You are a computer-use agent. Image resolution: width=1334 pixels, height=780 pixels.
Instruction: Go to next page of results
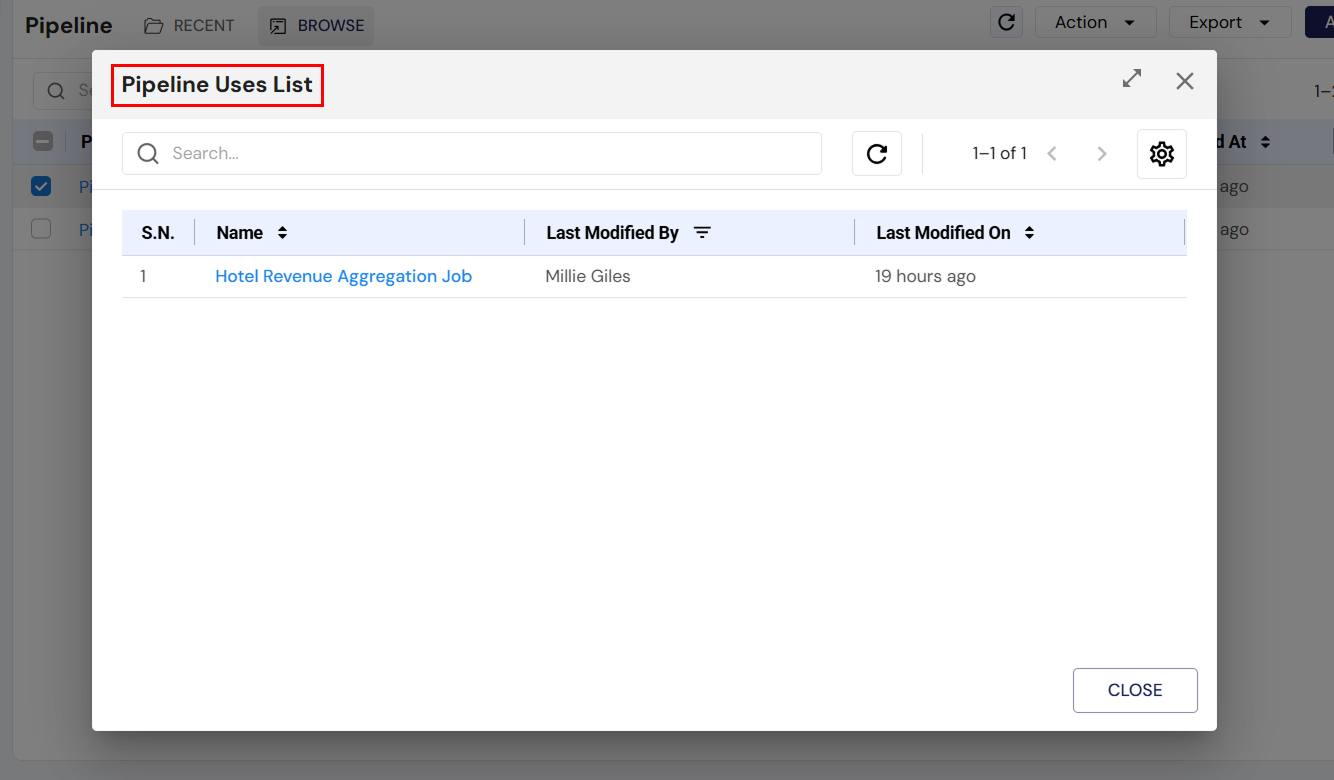coord(1101,153)
